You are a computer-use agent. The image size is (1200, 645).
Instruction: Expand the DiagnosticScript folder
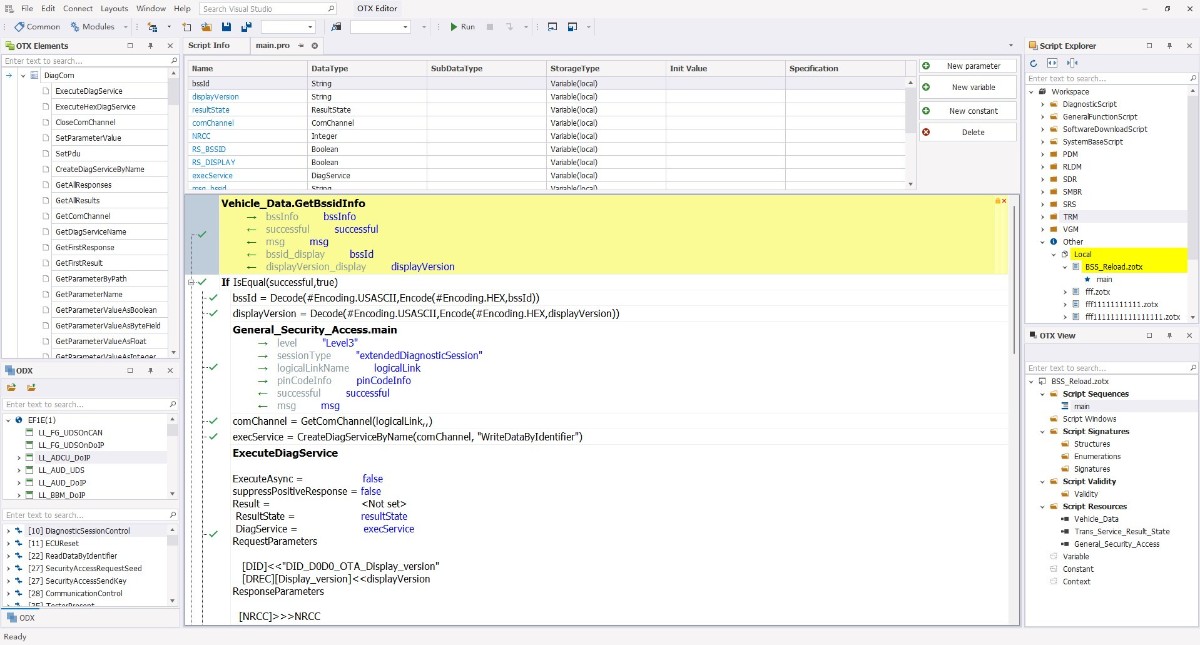coord(1041,104)
